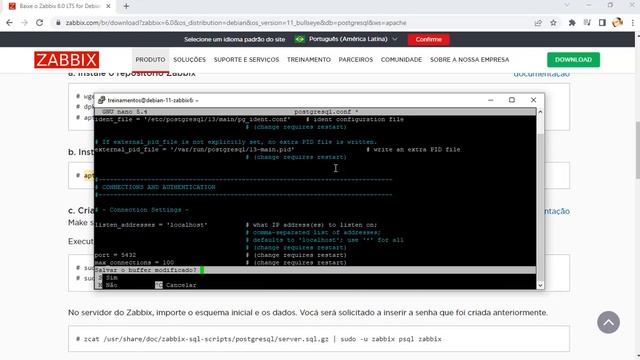640x360 pixels.
Task: Minimize the terminal window
Action: click(491, 100)
